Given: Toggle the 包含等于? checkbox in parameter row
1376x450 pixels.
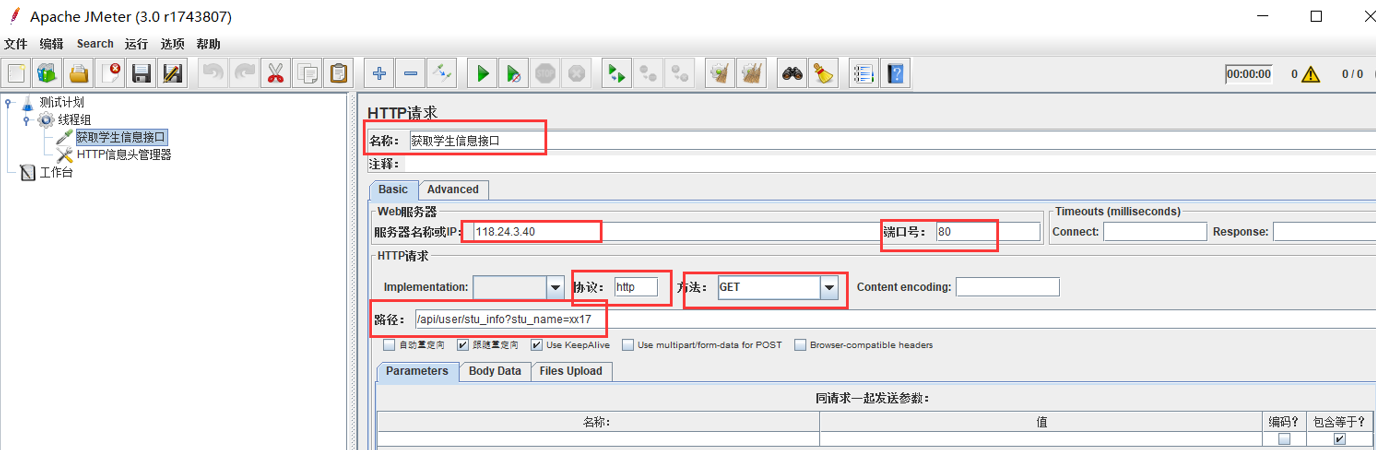Looking at the screenshot, I should [x=1340, y=439].
